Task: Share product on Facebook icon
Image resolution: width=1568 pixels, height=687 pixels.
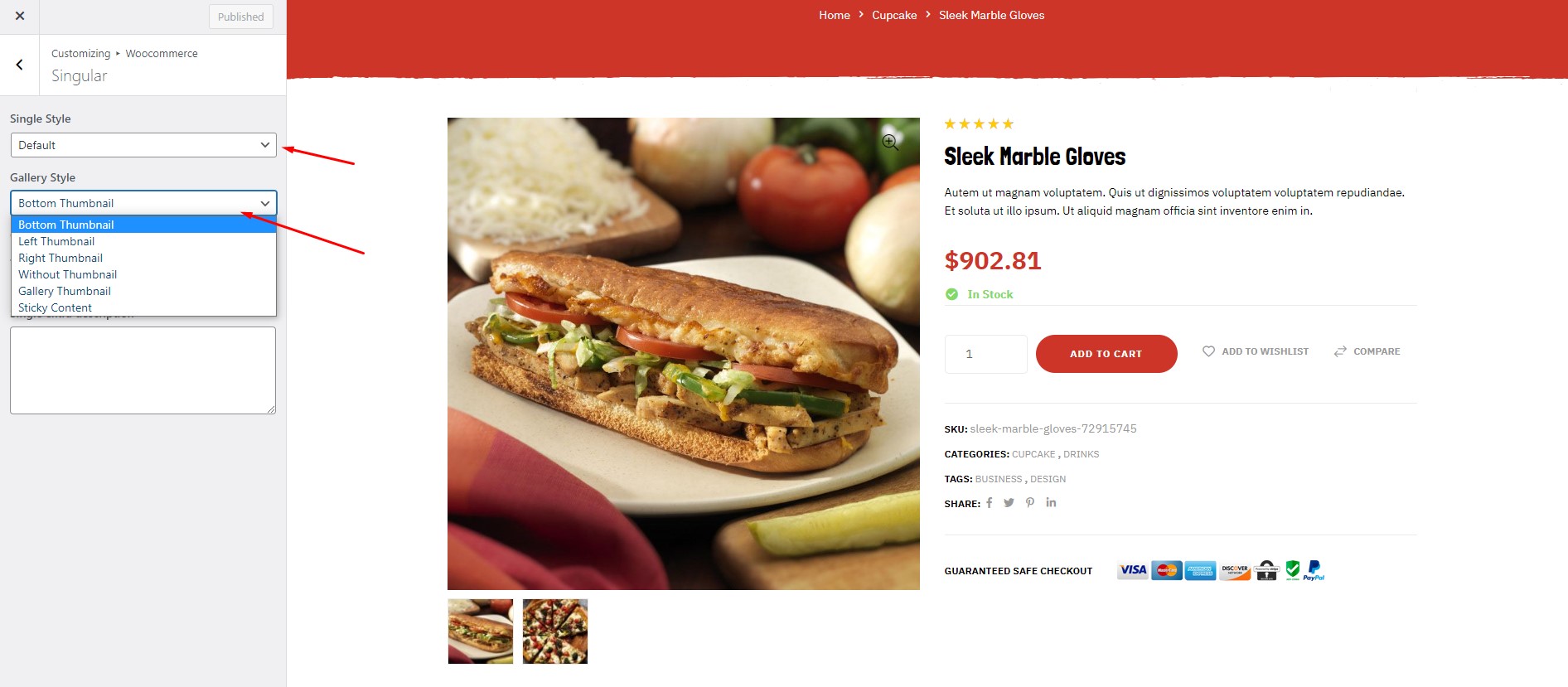Action: tap(989, 502)
